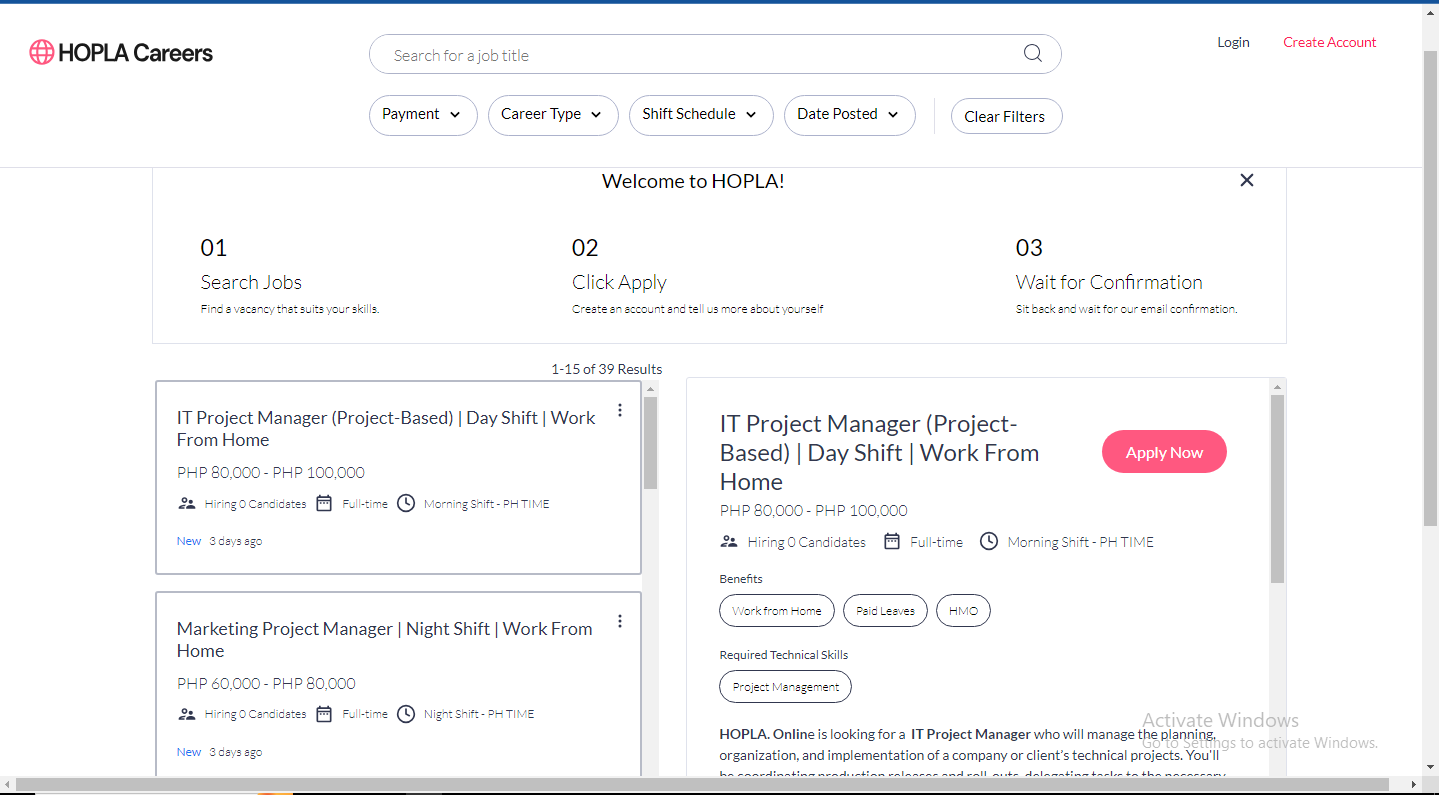Select the Project Management skill chip
Image resolution: width=1439 pixels, height=795 pixels.
tap(785, 687)
